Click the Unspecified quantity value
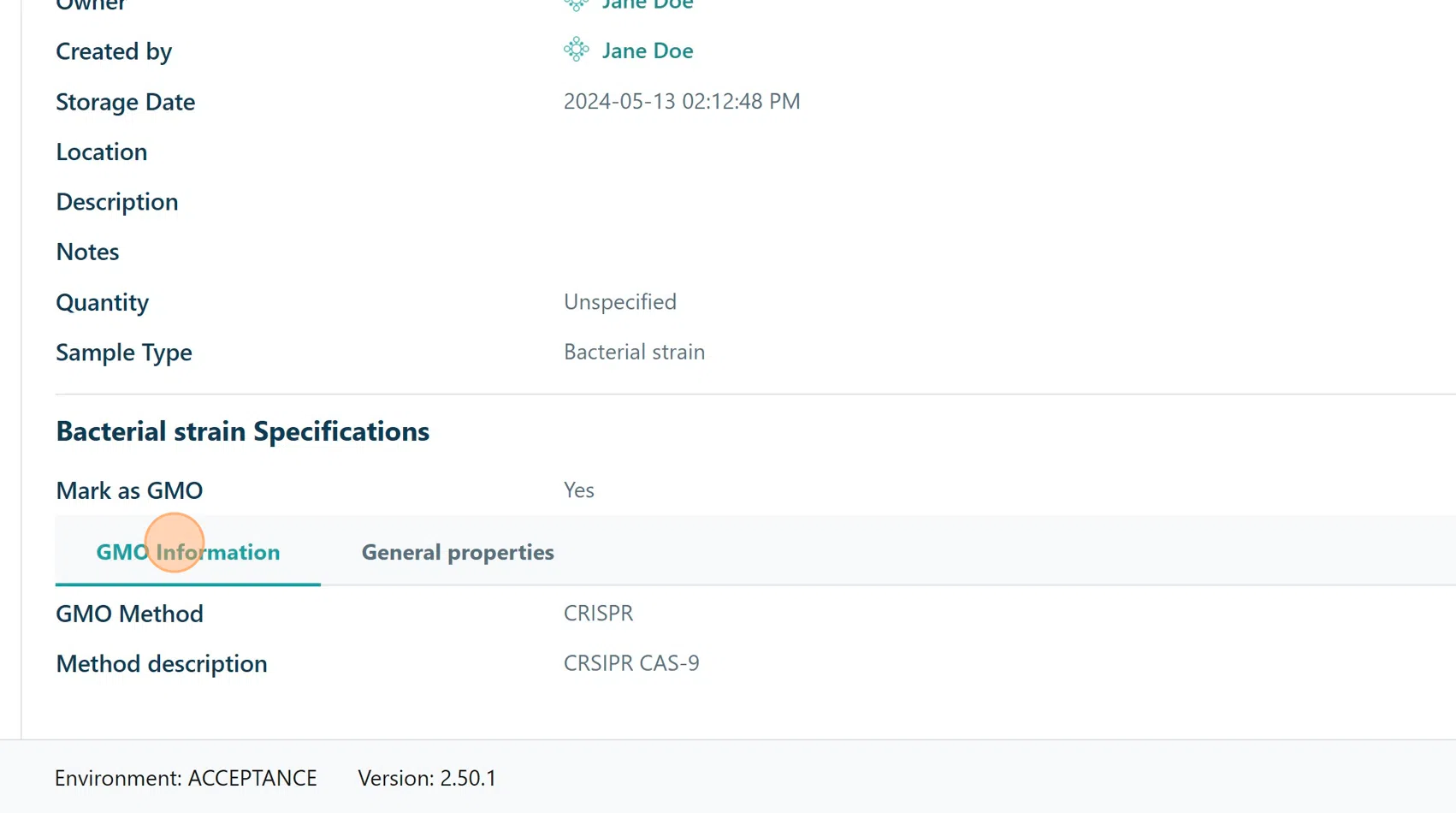 point(619,302)
